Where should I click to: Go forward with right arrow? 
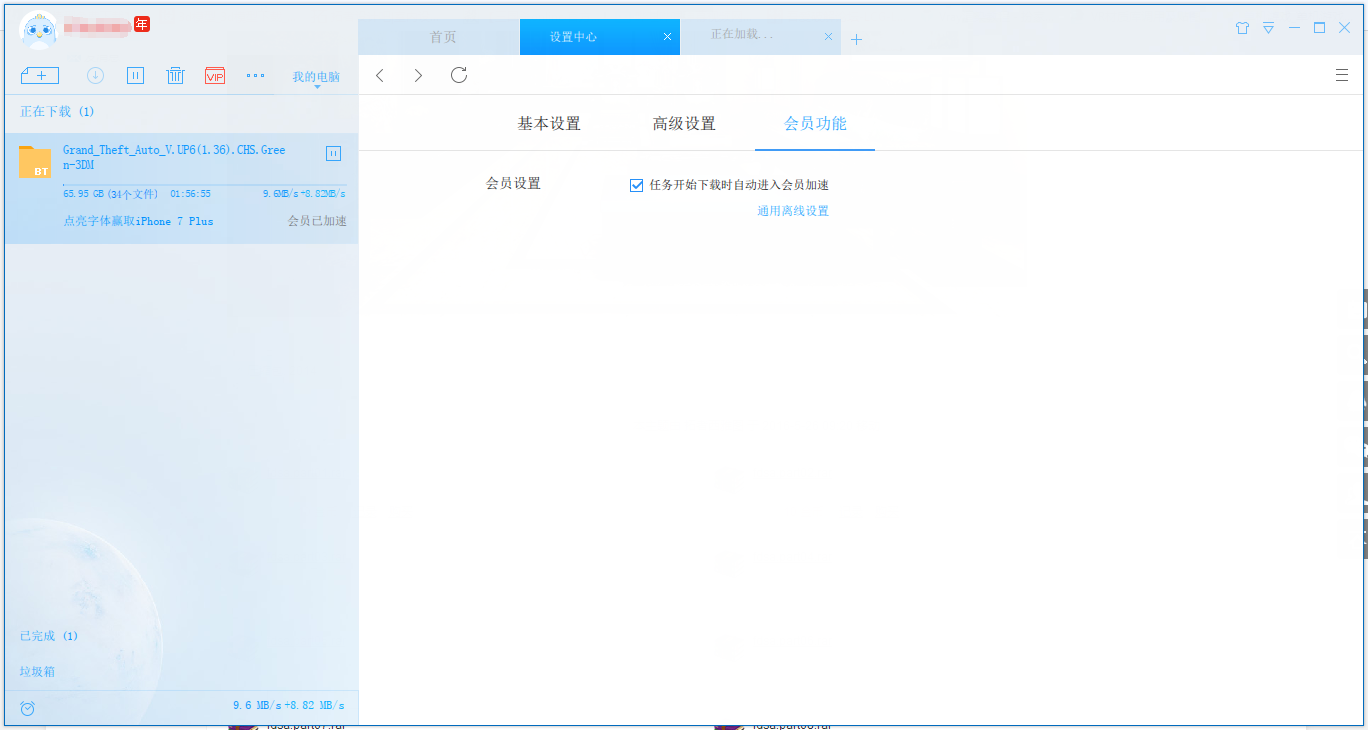tap(418, 75)
